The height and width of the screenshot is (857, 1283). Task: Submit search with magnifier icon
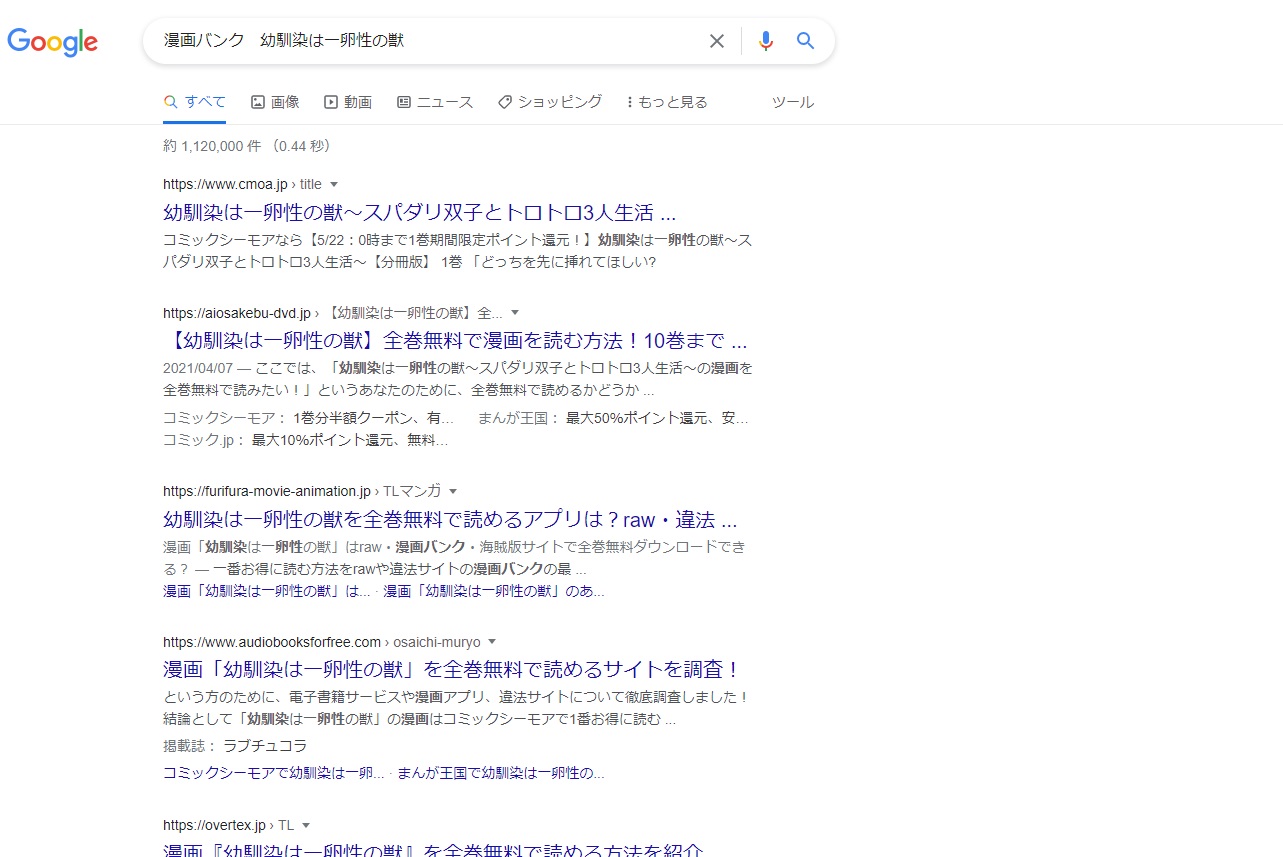806,41
